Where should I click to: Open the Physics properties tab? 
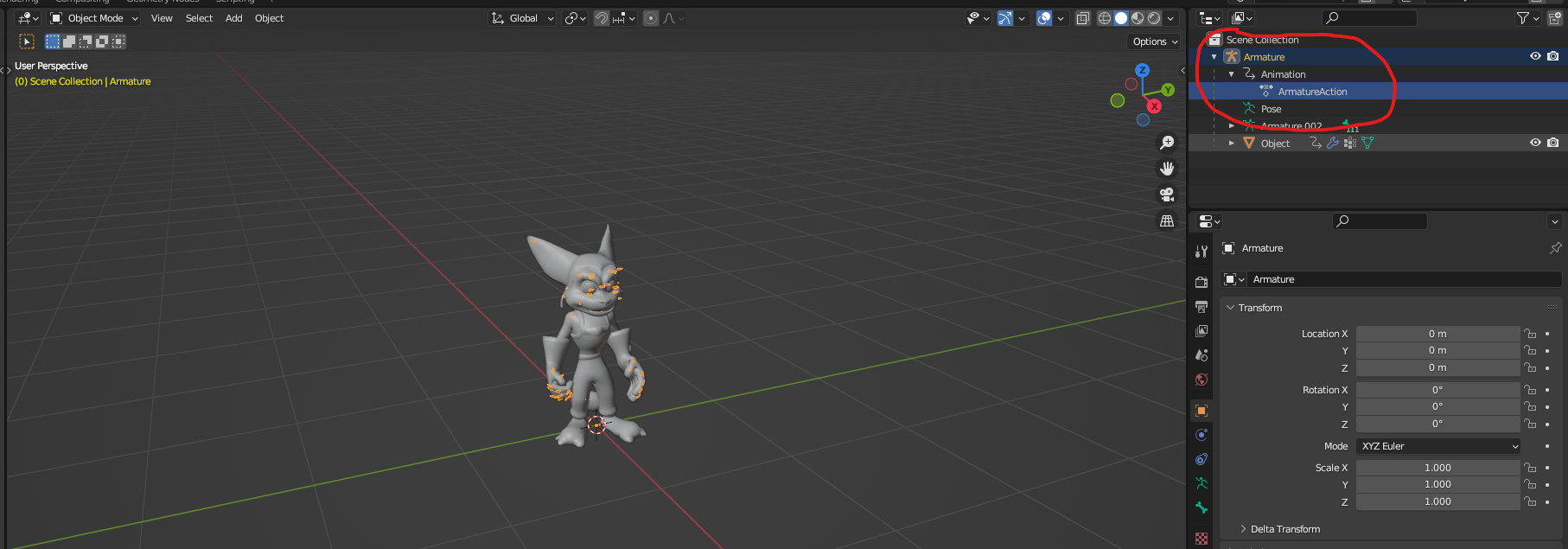(x=1201, y=435)
